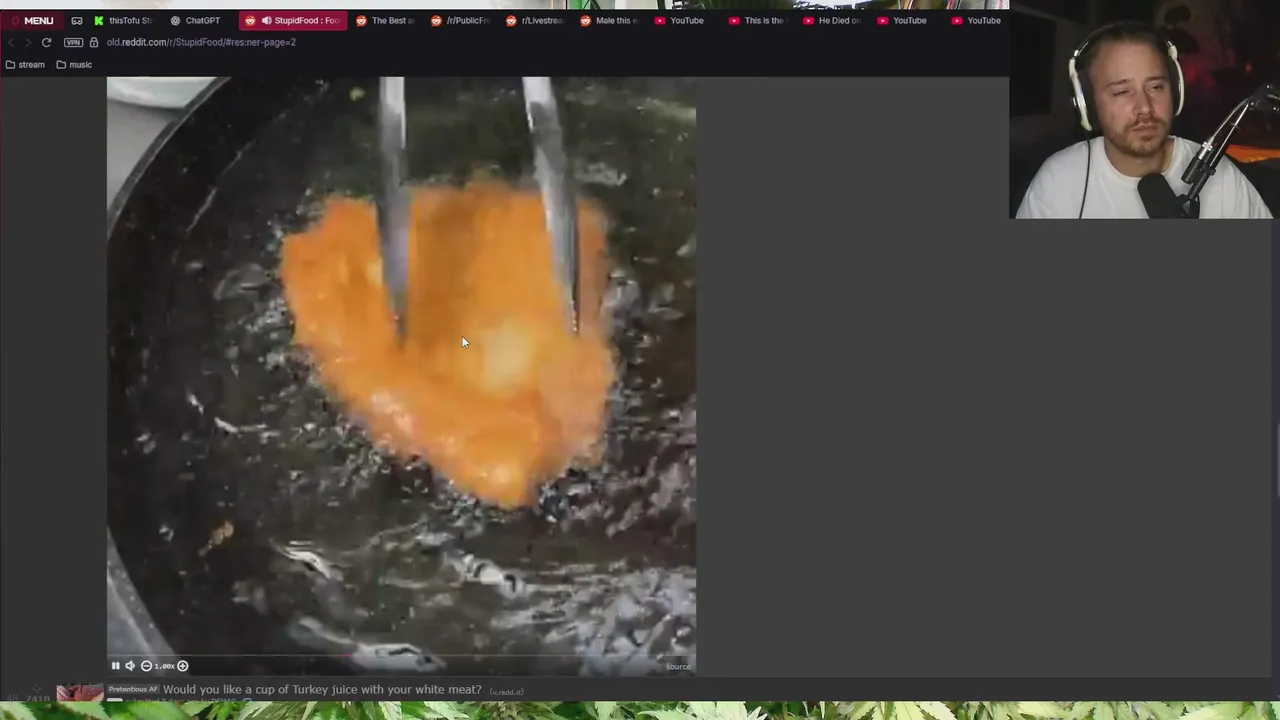Screen dimensions: 1280x720
Task: Increase playback speed with plus icon
Action: [182, 666]
